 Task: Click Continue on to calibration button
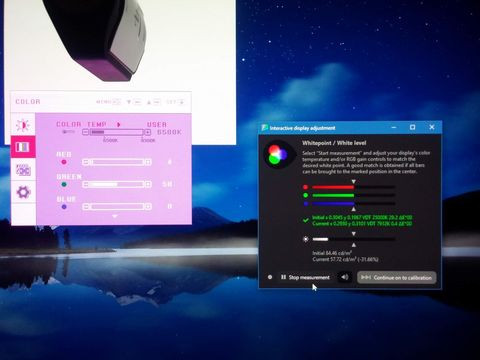pyautogui.click(x=396, y=277)
